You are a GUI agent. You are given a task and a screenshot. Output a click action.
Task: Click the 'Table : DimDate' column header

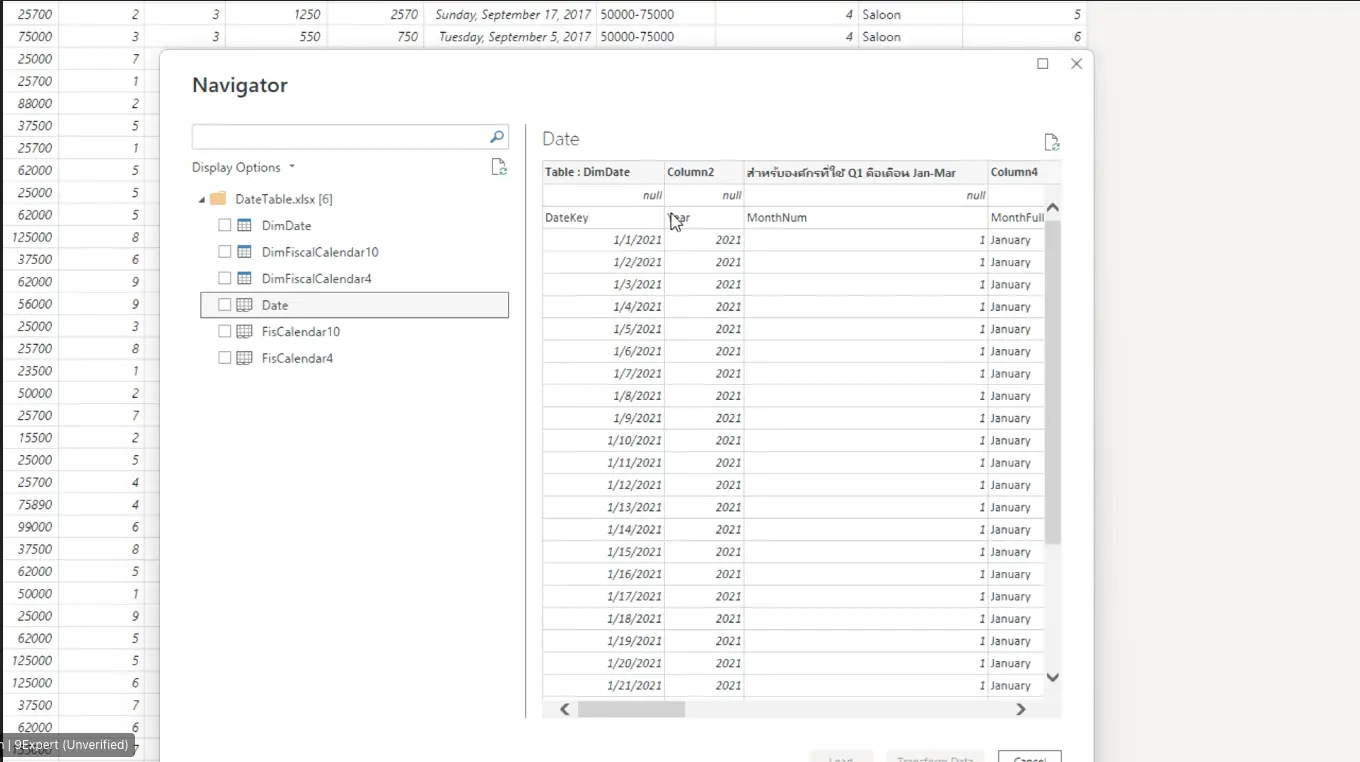pyautogui.click(x=604, y=172)
